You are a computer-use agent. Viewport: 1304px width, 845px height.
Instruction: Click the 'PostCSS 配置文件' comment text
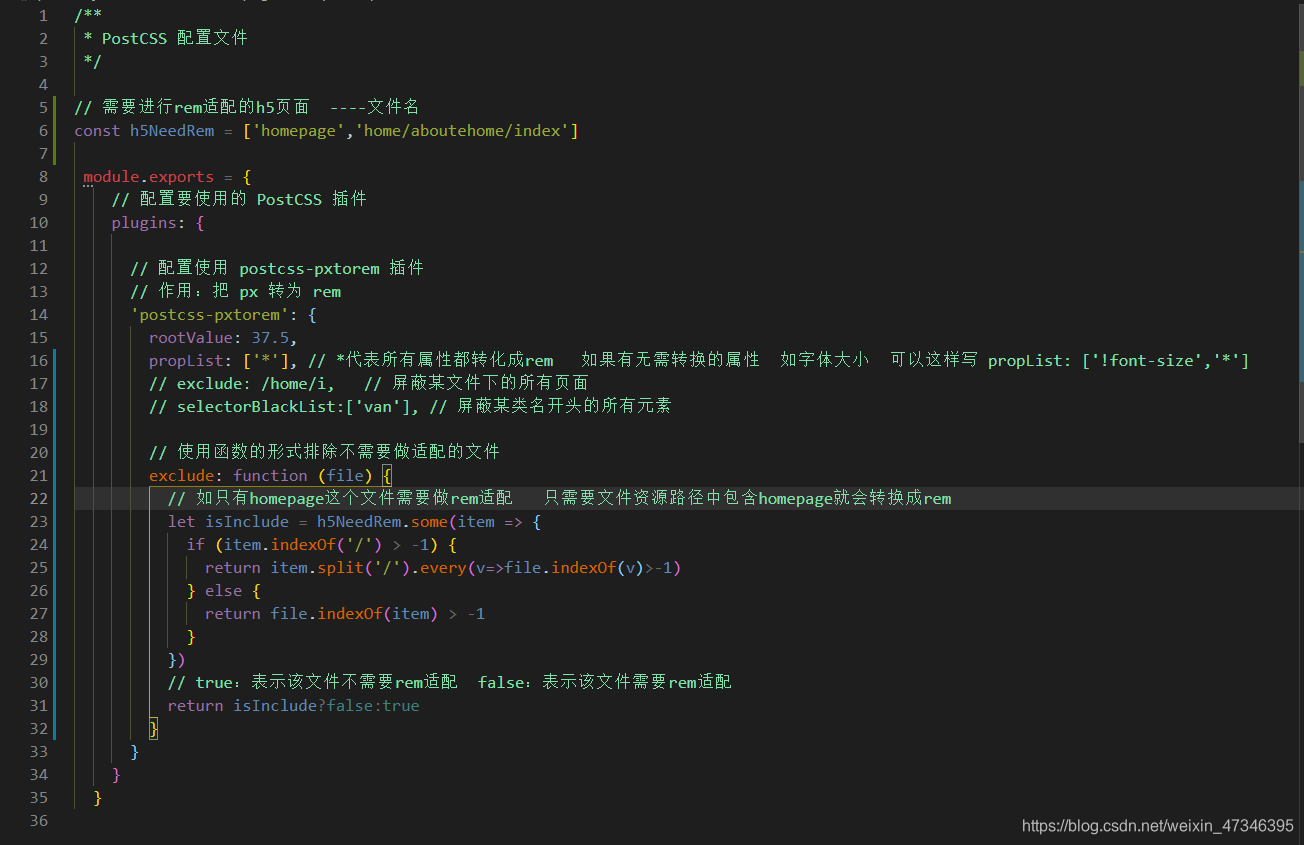(174, 38)
